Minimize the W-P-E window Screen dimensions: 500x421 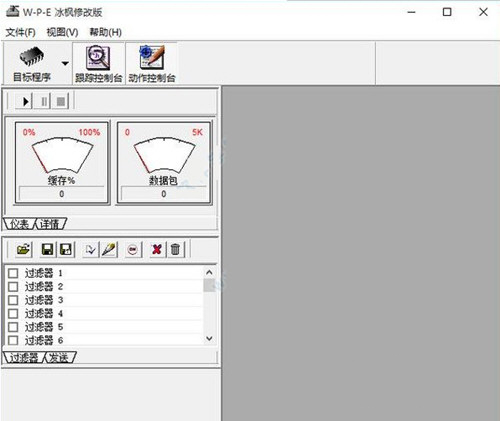tap(412, 12)
